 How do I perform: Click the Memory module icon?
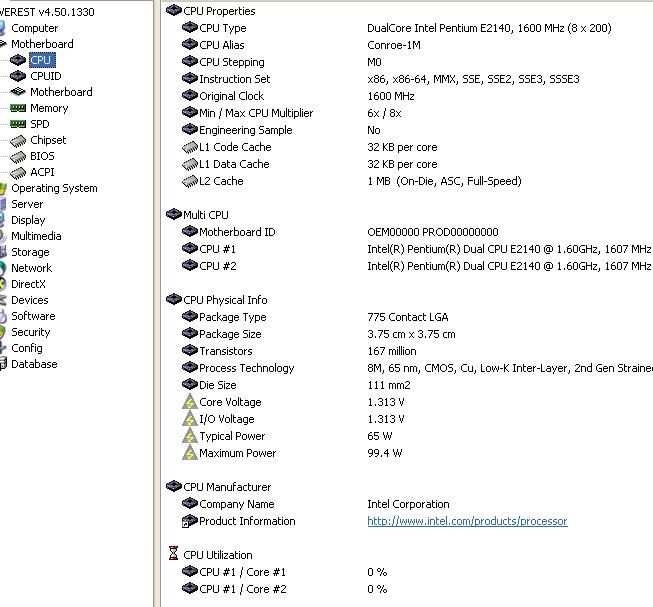[17, 108]
